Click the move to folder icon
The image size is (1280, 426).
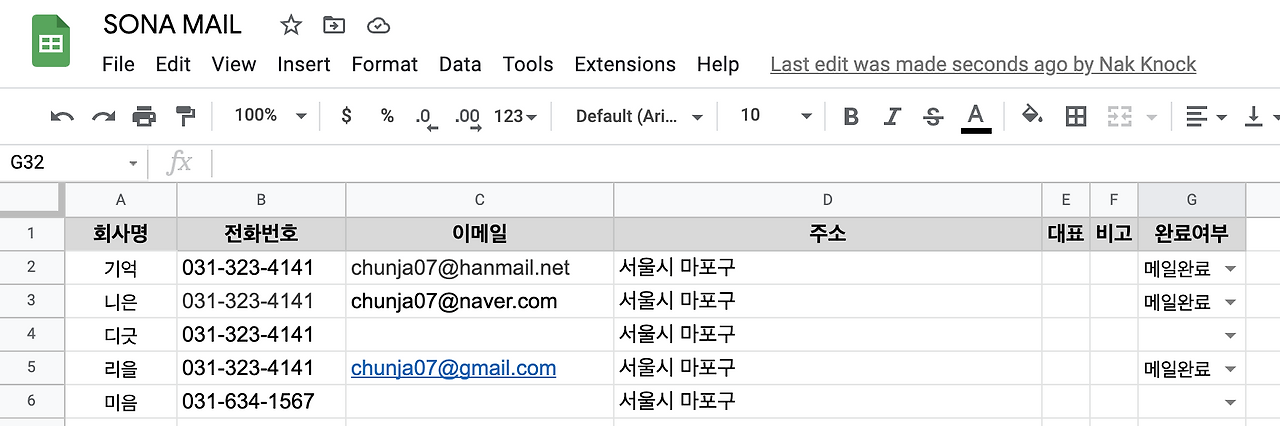tap(335, 25)
